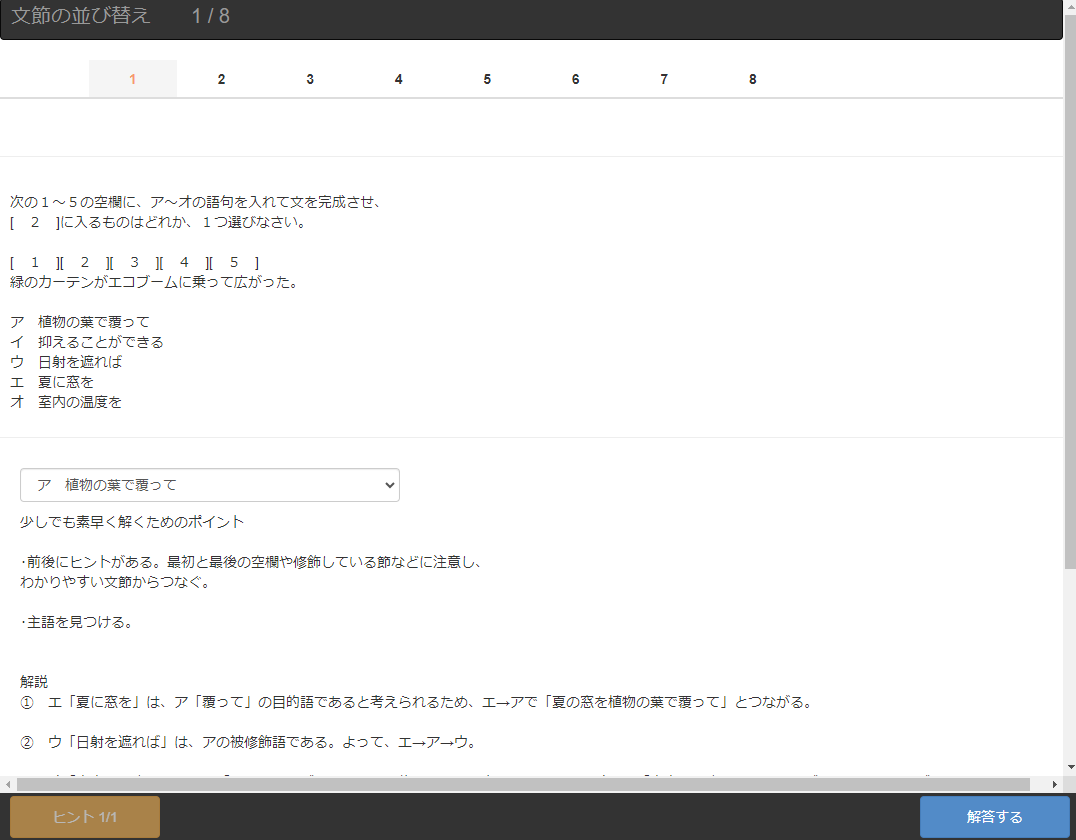This screenshot has width=1076, height=840.
Task: Click the 文節の並び替え header title
Action: pyautogui.click(x=81, y=16)
